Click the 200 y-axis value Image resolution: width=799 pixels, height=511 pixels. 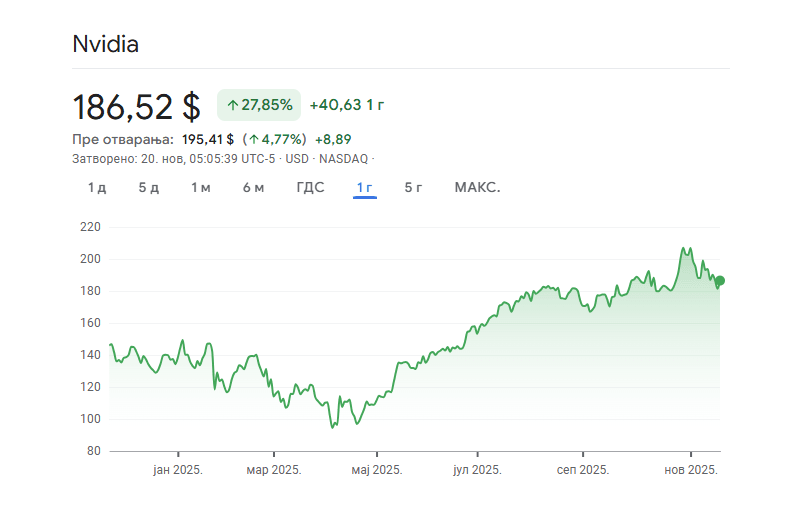[90, 259]
